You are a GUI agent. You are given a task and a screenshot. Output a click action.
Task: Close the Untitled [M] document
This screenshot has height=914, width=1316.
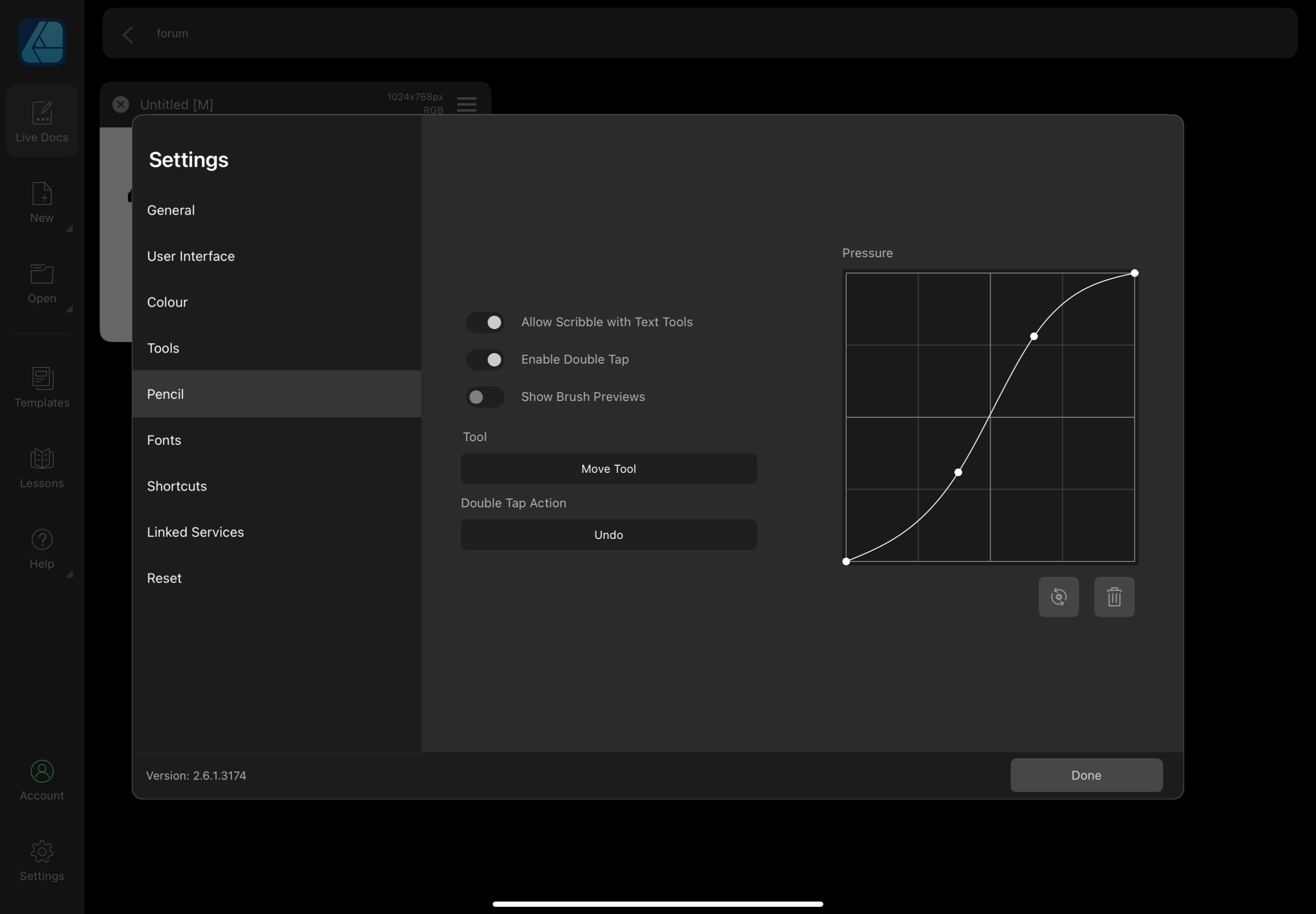(120, 104)
